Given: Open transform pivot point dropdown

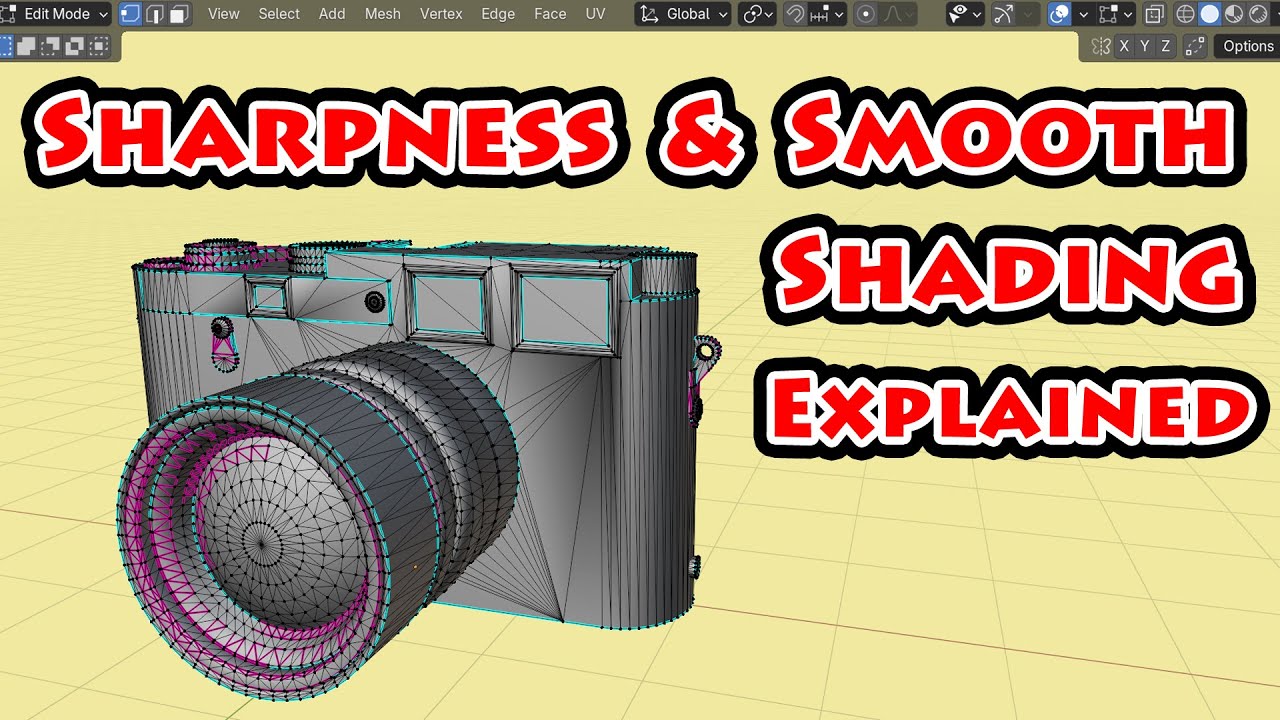Looking at the screenshot, I should 757,14.
